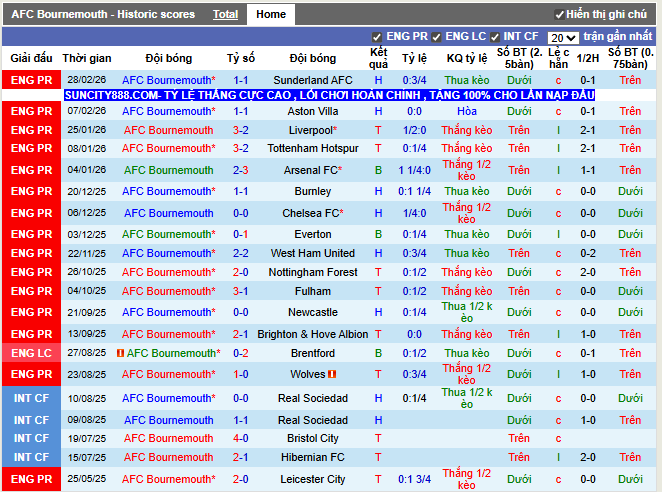Click the 1/2H column header
662x492 pixels.
point(588,58)
